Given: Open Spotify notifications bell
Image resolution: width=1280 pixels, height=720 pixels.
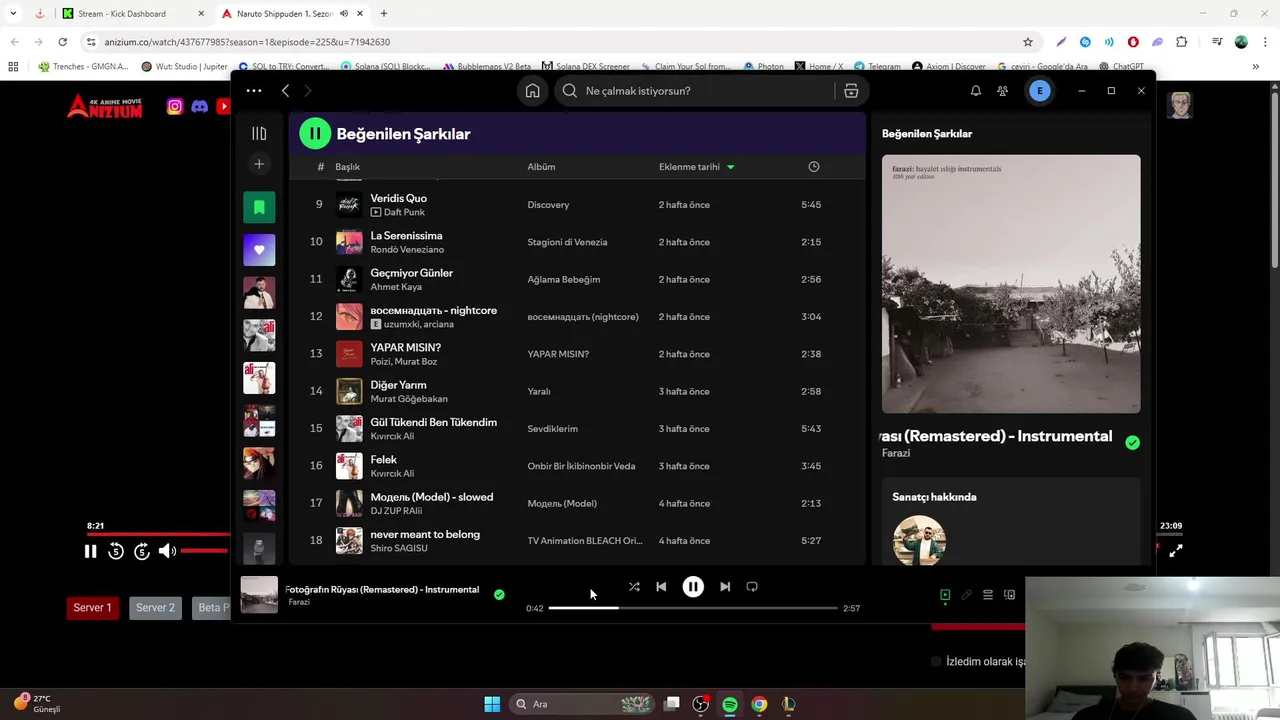Looking at the screenshot, I should coord(976,91).
